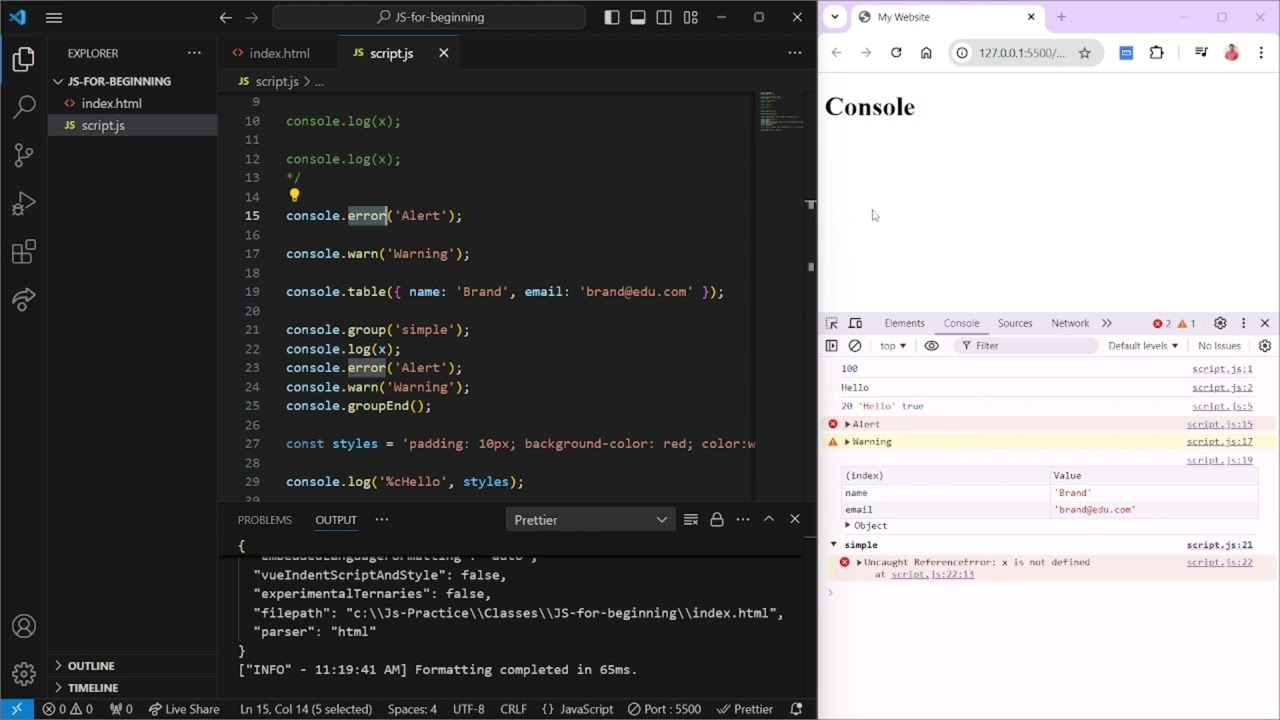Image resolution: width=1280 pixels, height=720 pixels.
Task: Toggle secondary side bar layout icon
Action: 664,17
